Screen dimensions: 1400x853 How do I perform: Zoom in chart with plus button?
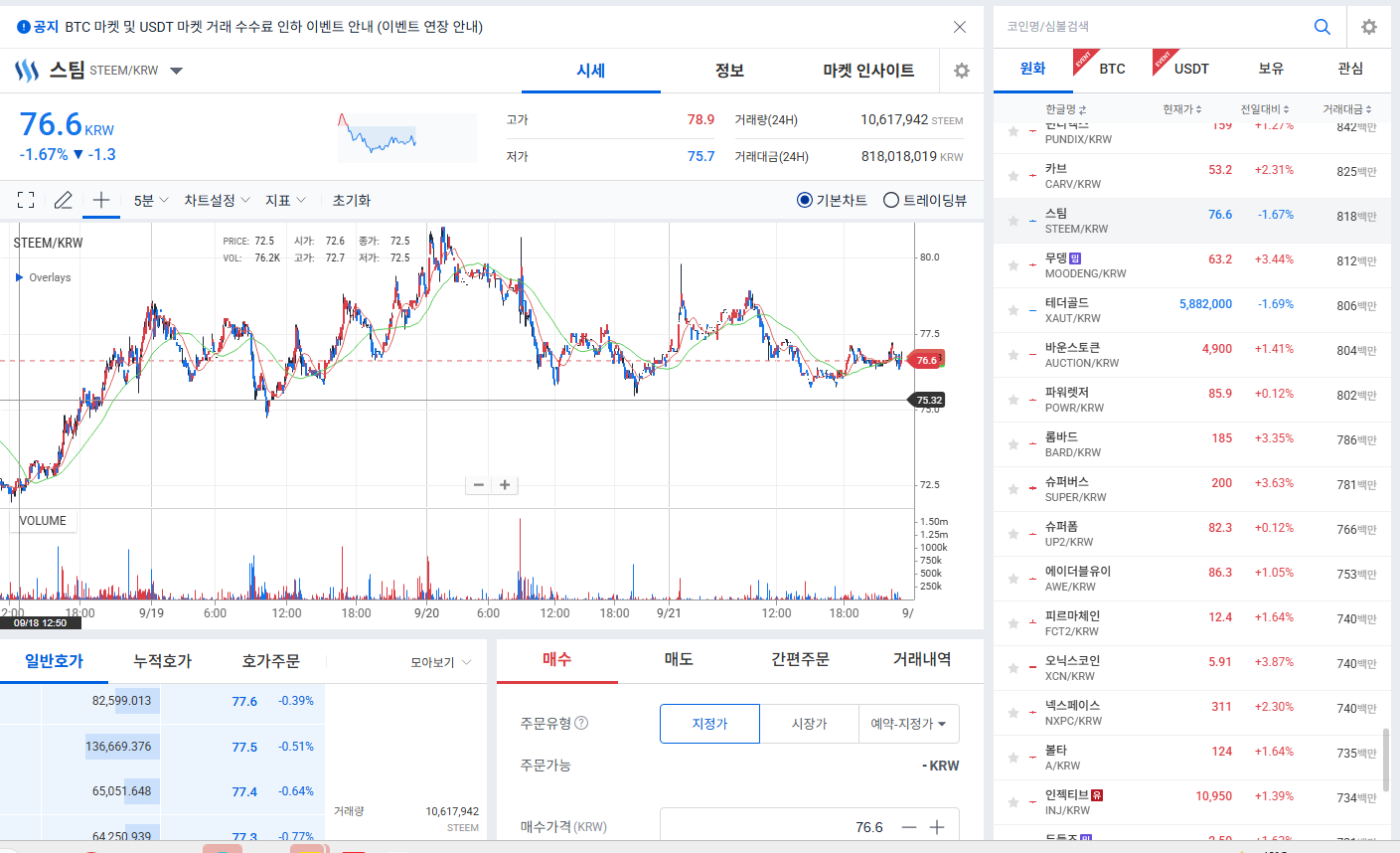505,485
